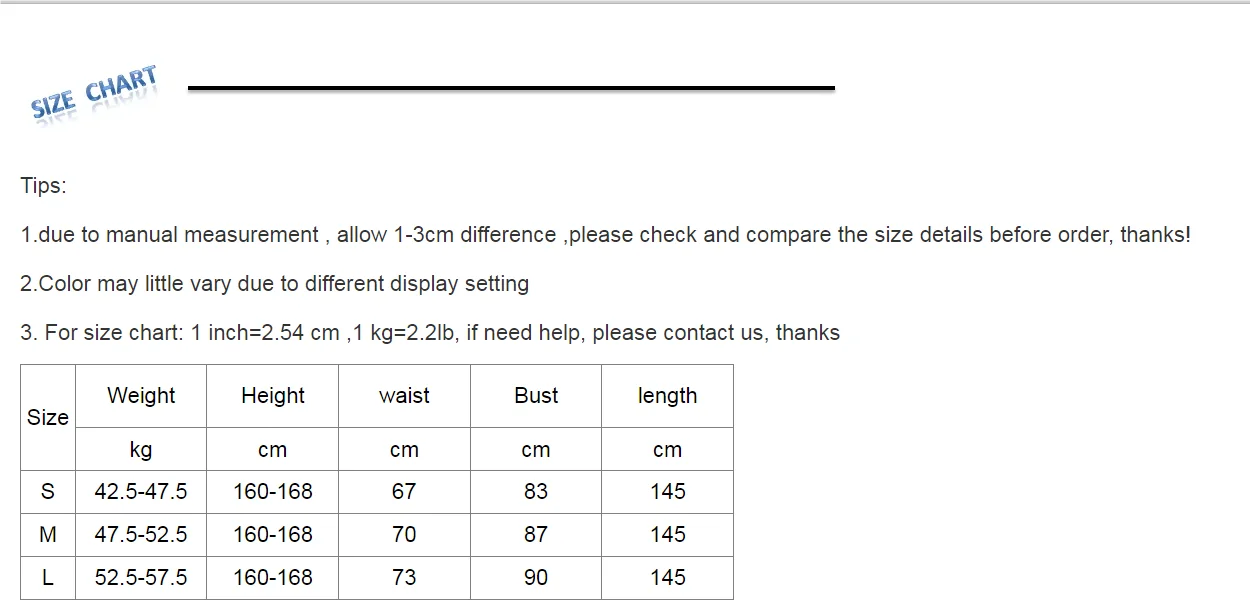The height and width of the screenshot is (611, 1250).
Task: Select the waist column header
Action: click(x=404, y=396)
